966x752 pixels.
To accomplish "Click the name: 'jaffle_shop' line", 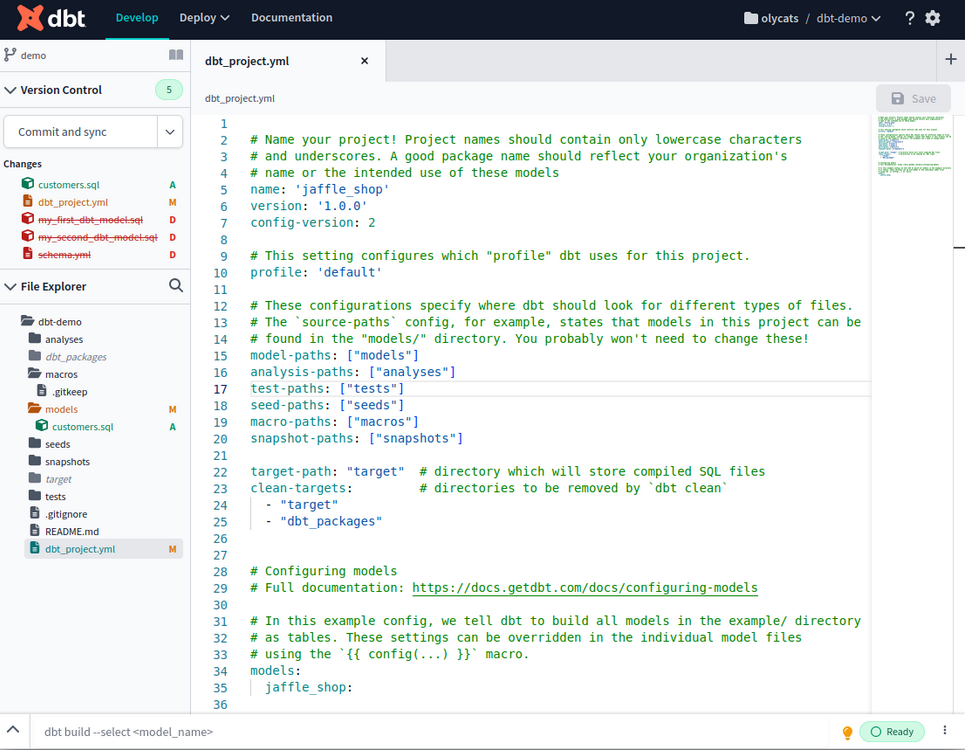I will (x=320, y=189).
